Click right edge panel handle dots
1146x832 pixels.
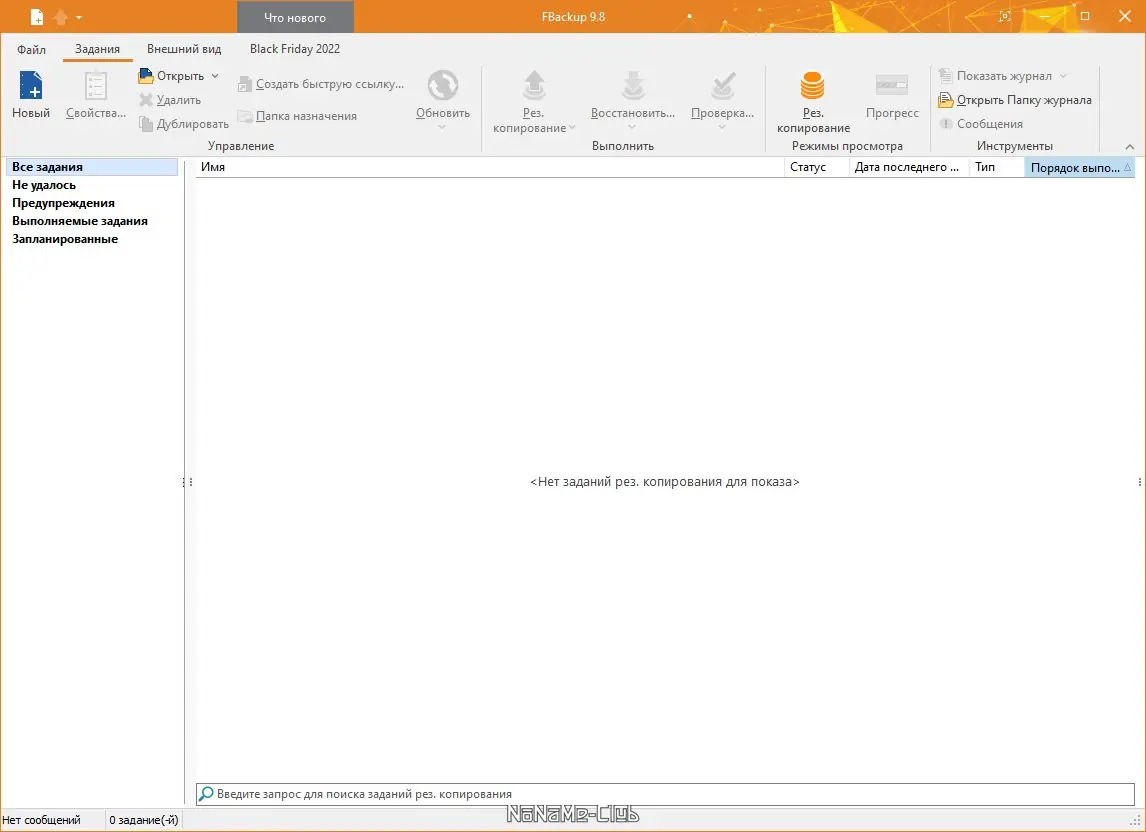(1139, 482)
